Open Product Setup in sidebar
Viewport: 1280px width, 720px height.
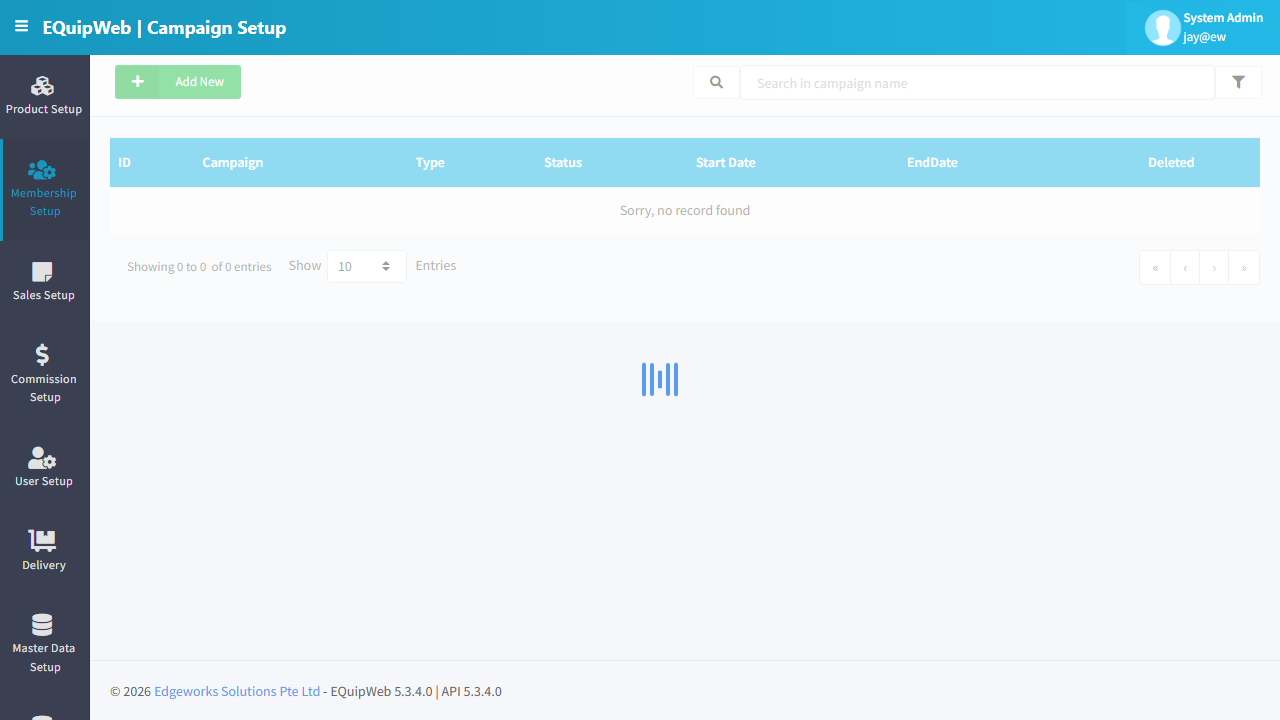[44, 96]
